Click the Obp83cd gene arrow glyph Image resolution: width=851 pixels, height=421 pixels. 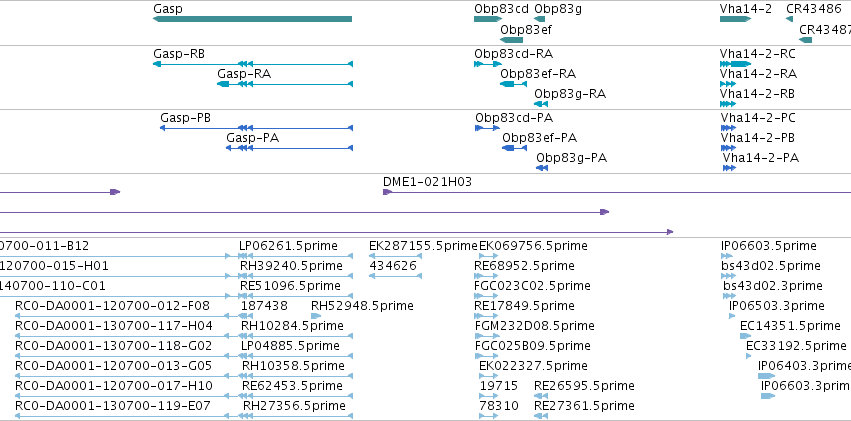(x=488, y=19)
